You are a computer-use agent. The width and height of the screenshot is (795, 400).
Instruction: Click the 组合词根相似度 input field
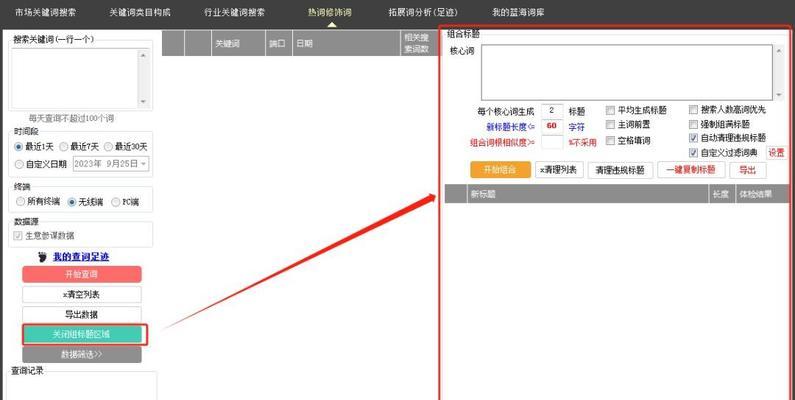[552, 142]
